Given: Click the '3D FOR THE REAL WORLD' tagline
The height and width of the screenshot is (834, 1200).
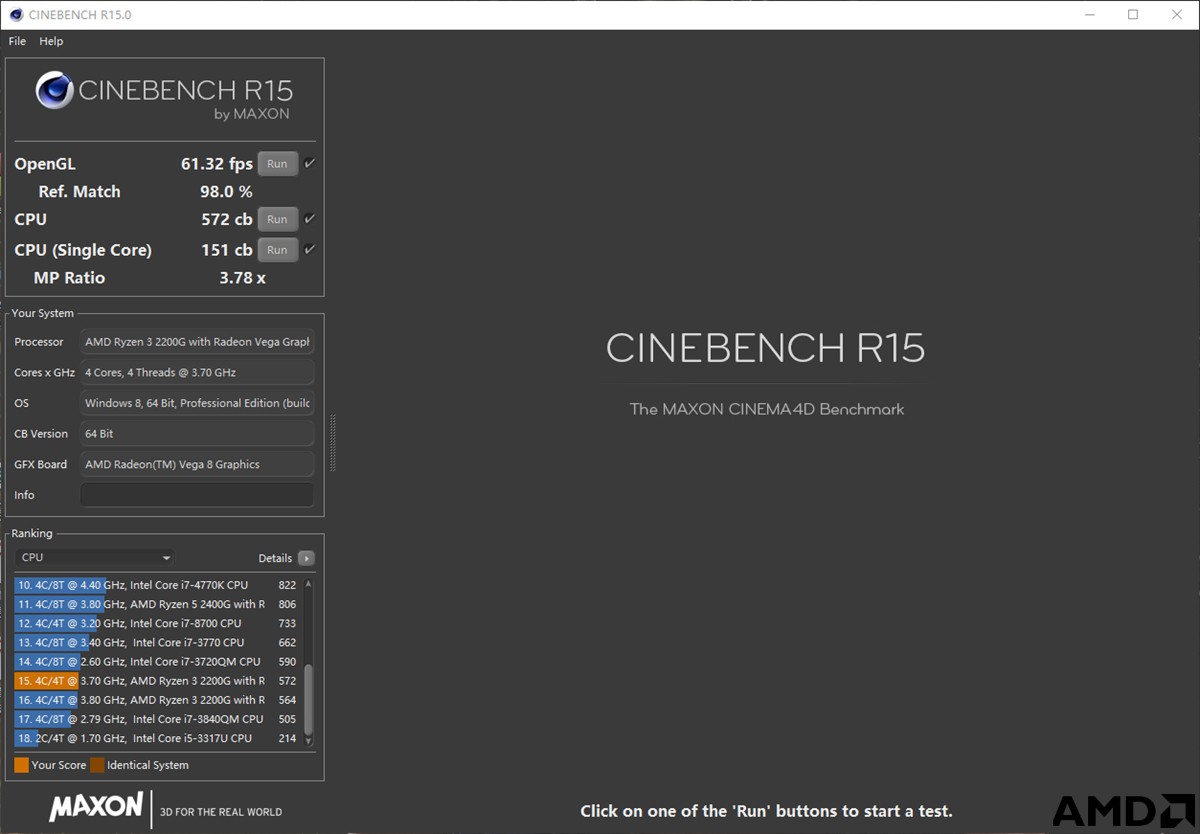Looking at the screenshot, I should 222,812.
